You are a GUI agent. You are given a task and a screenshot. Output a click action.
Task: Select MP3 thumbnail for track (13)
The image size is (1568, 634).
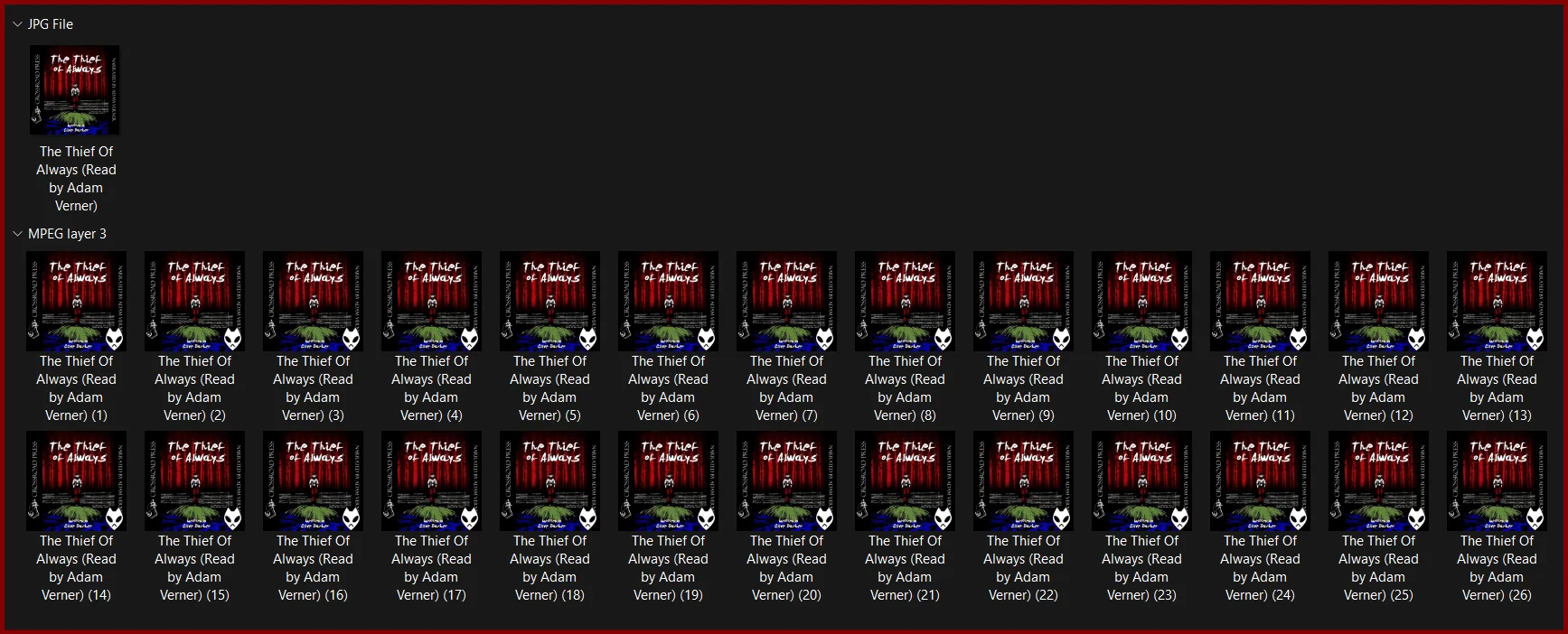(1497, 301)
